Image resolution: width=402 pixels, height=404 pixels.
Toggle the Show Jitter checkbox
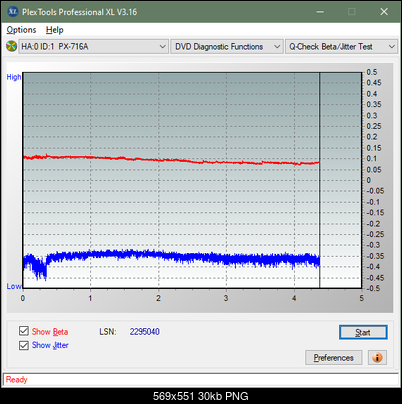point(24,345)
